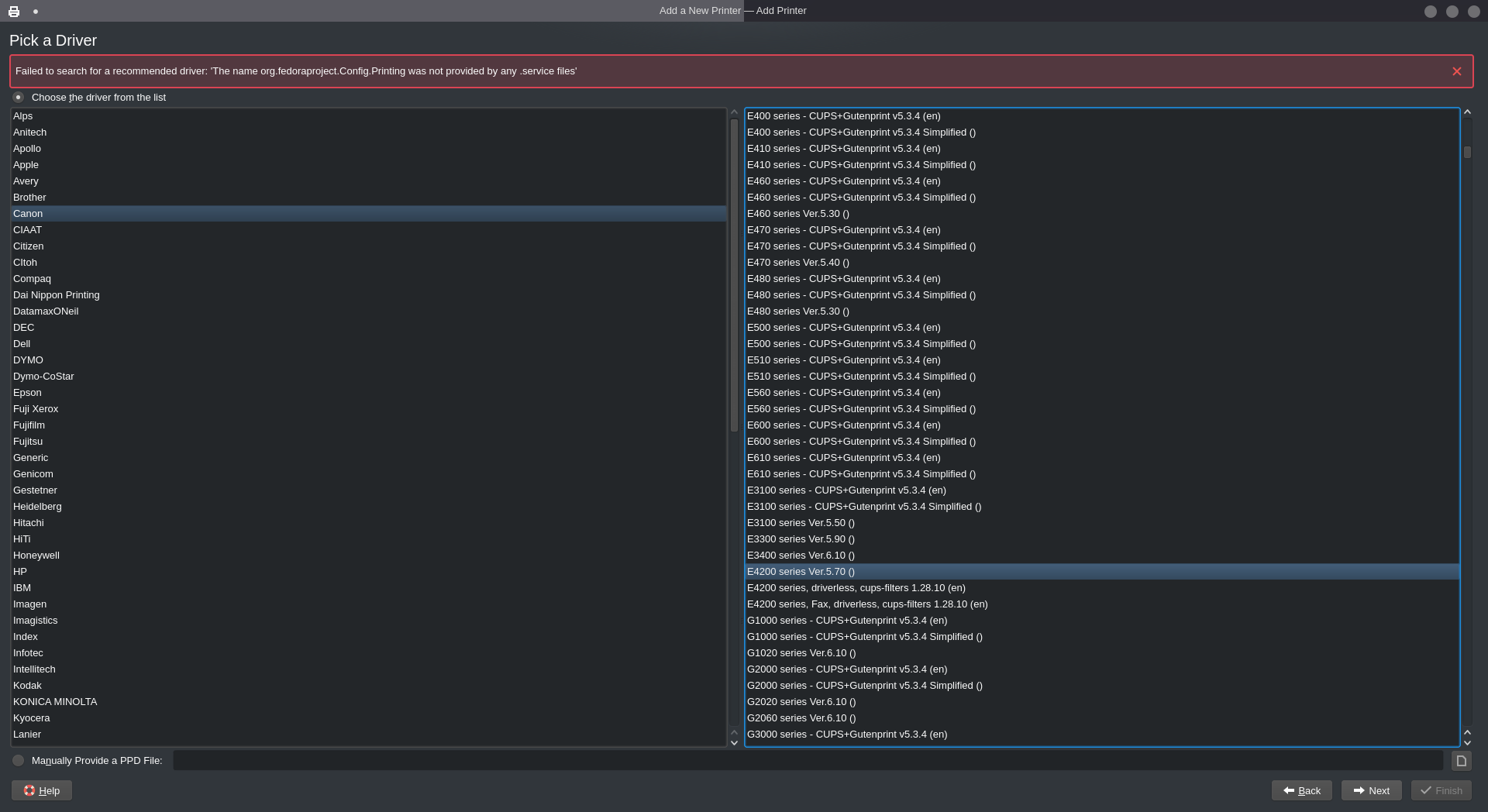The image size is (1488, 812).
Task: Select DYMO manufacturer
Action: pyautogui.click(x=369, y=360)
